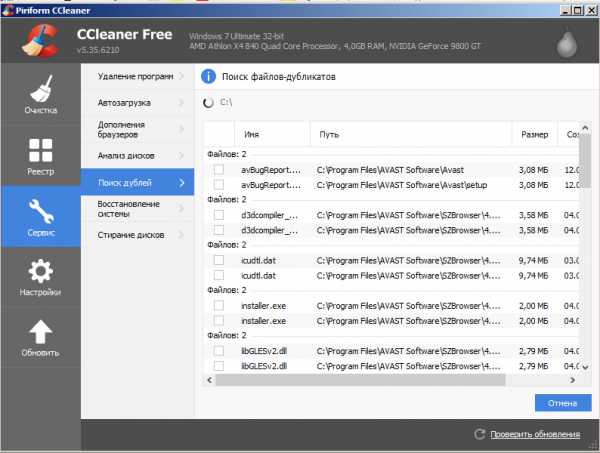The height and width of the screenshot is (453, 600).
Task: Open the Очистка cleaner section
Action: click(x=41, y=94)
